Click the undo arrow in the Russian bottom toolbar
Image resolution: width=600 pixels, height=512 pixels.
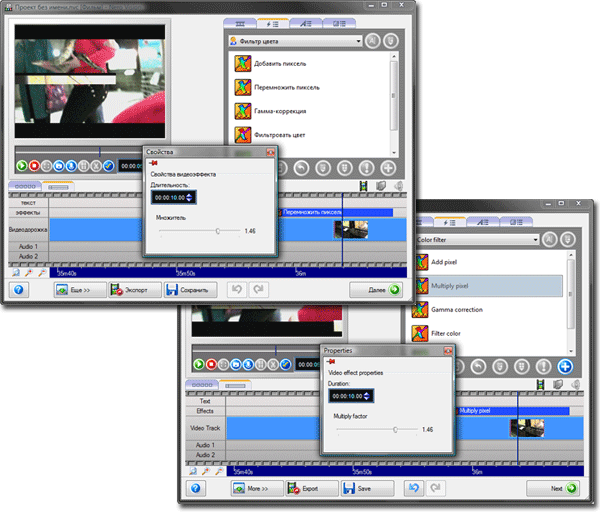[237, 290]
